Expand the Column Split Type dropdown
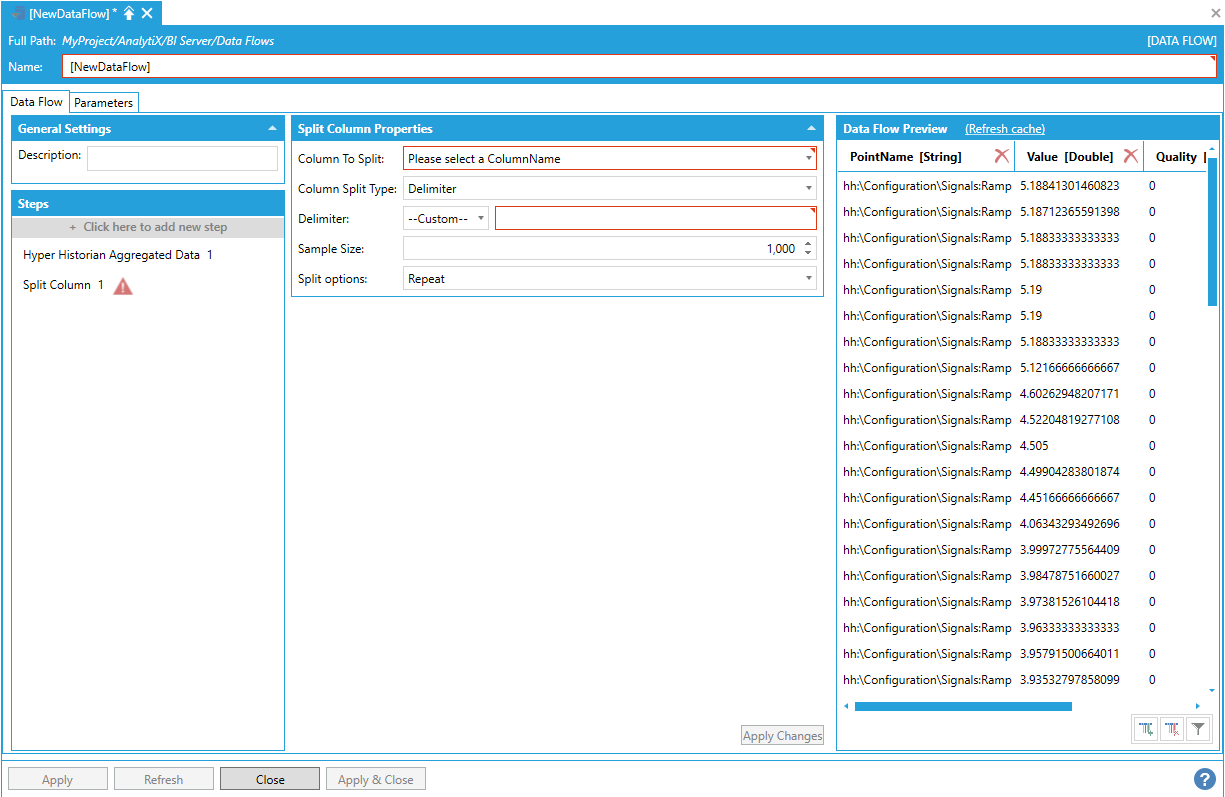 [x=609, y=188]
